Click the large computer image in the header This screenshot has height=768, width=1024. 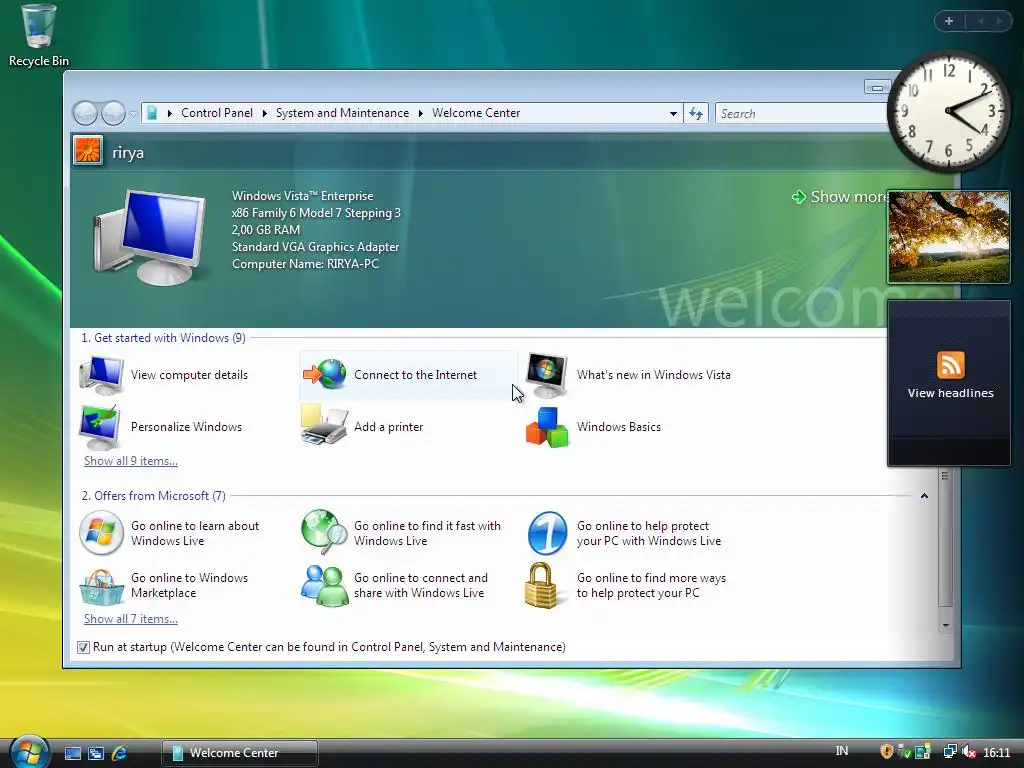(x=150, y=237)
